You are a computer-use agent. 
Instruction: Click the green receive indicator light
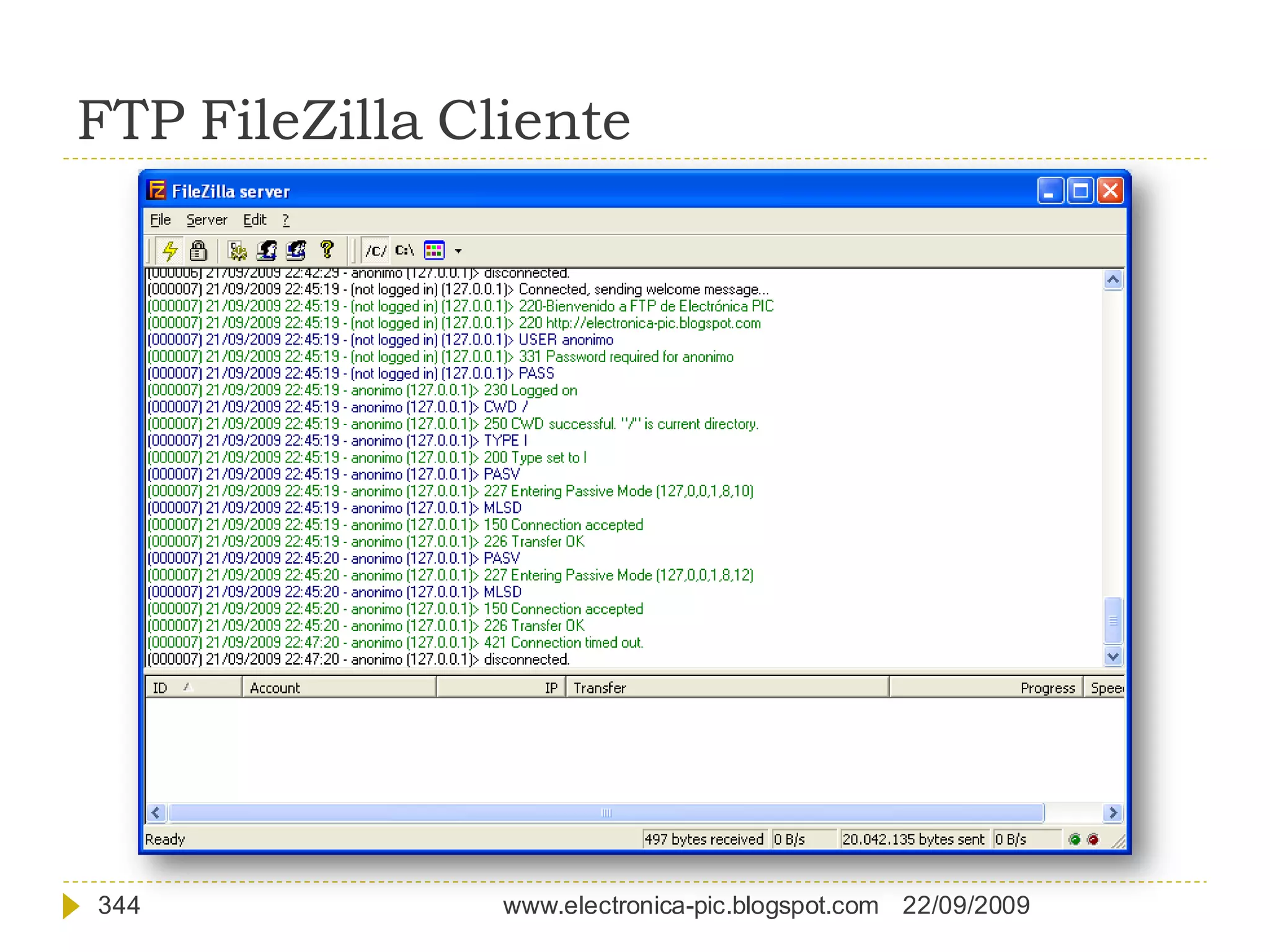[1075, 839]
